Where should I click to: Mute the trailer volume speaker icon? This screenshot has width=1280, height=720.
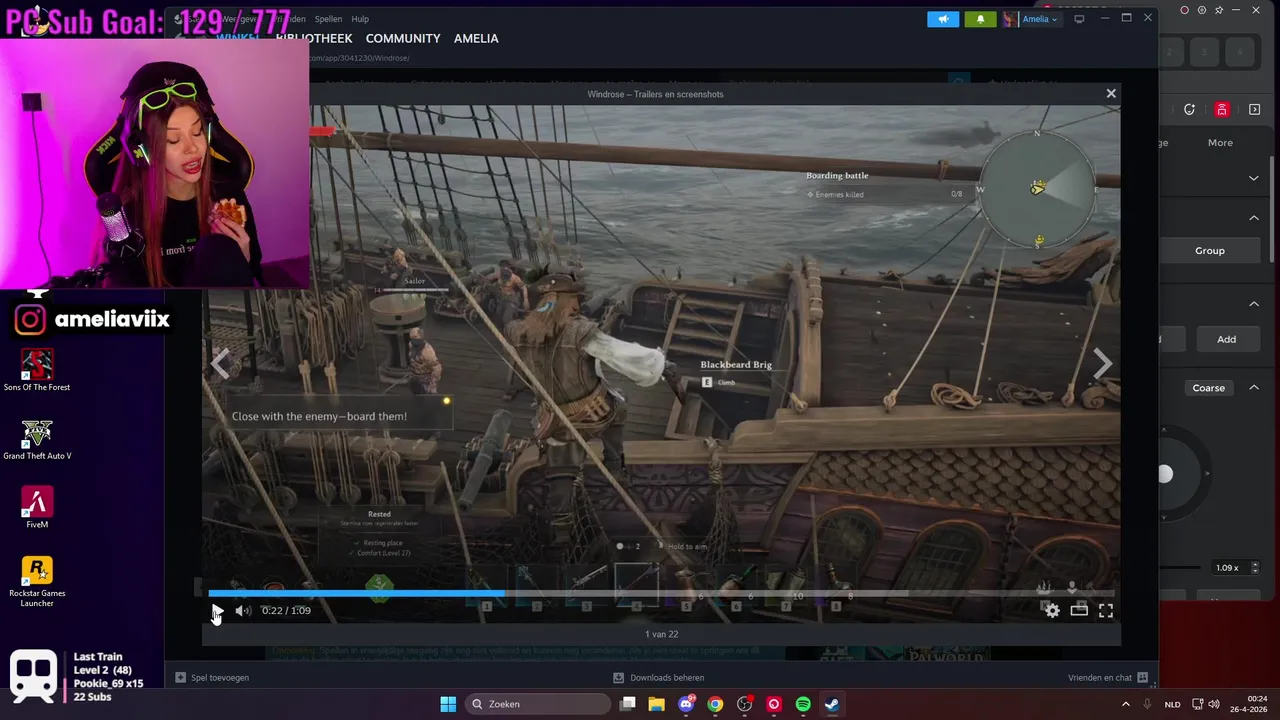click(242, 610)
